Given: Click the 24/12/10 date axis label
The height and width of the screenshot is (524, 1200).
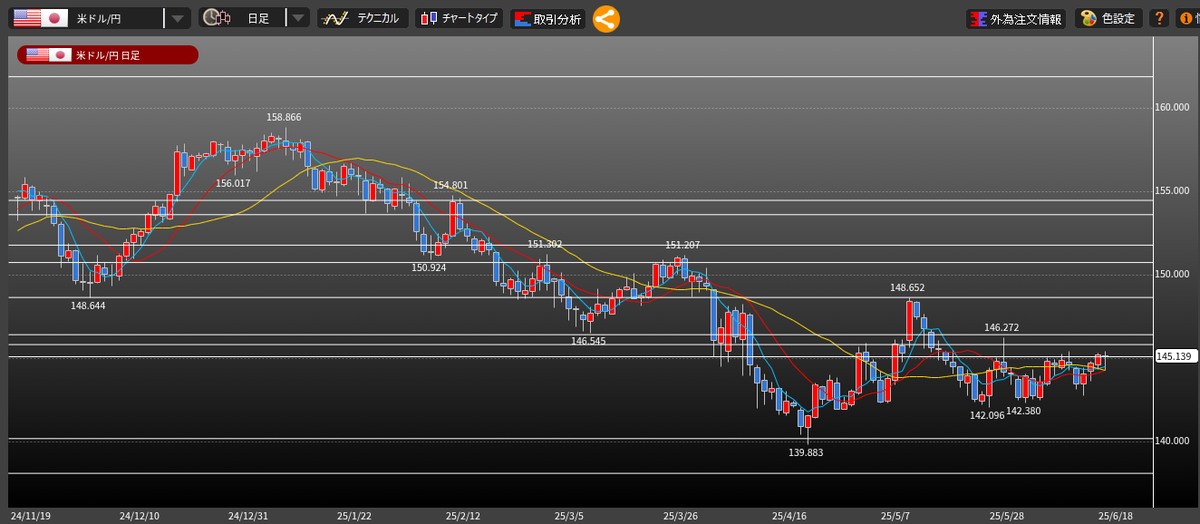Looking at the screenshot, I should pos(139,516).
